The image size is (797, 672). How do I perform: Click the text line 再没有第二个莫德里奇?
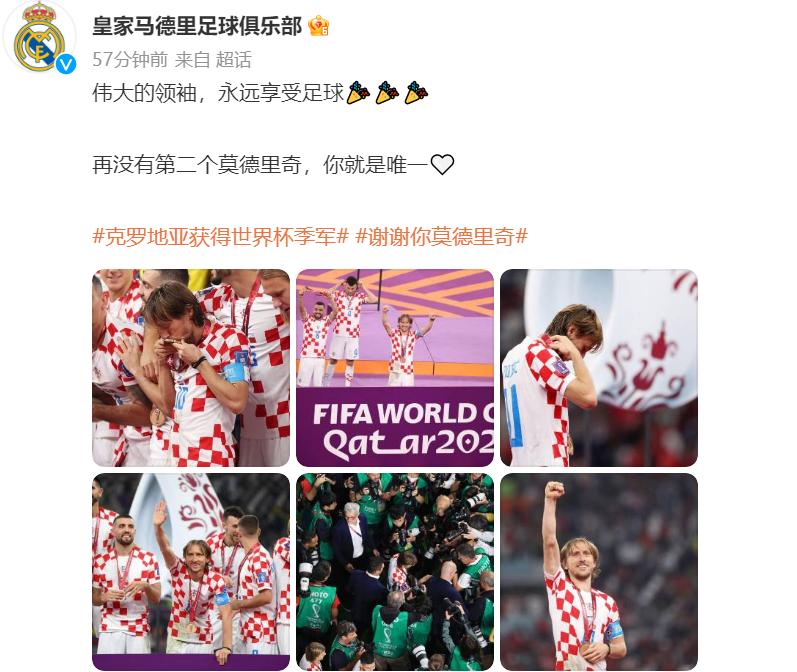[x=197, y=165]
